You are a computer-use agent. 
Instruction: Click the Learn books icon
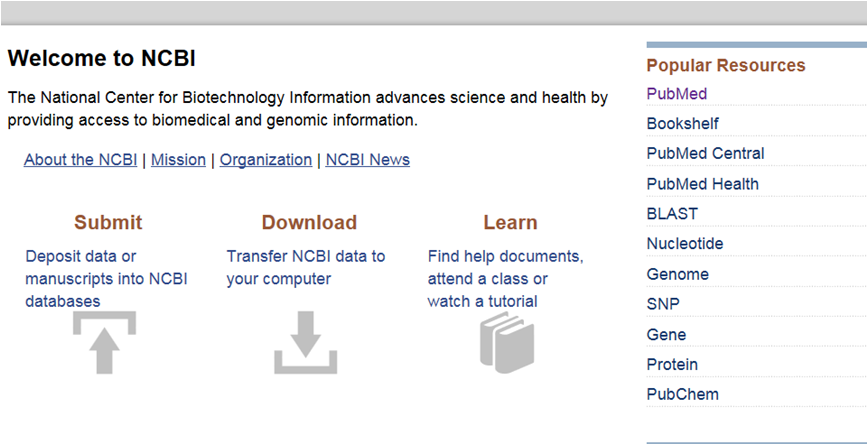(x=507, y=340)
